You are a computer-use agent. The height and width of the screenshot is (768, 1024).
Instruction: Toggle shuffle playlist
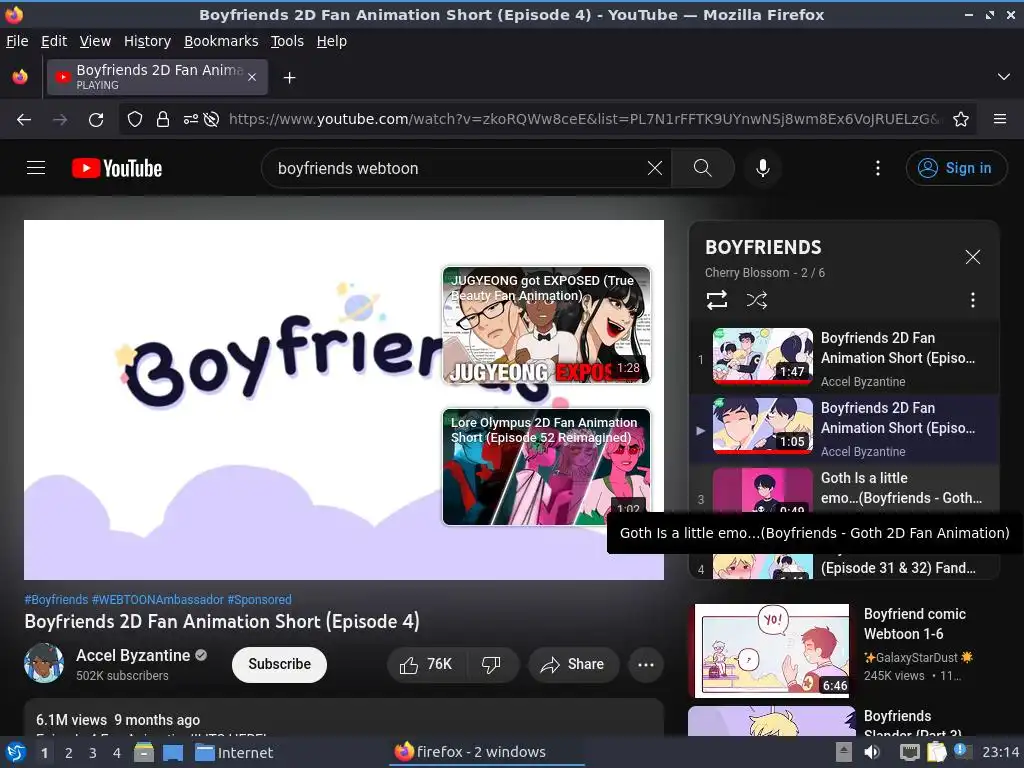coord(756,300)
